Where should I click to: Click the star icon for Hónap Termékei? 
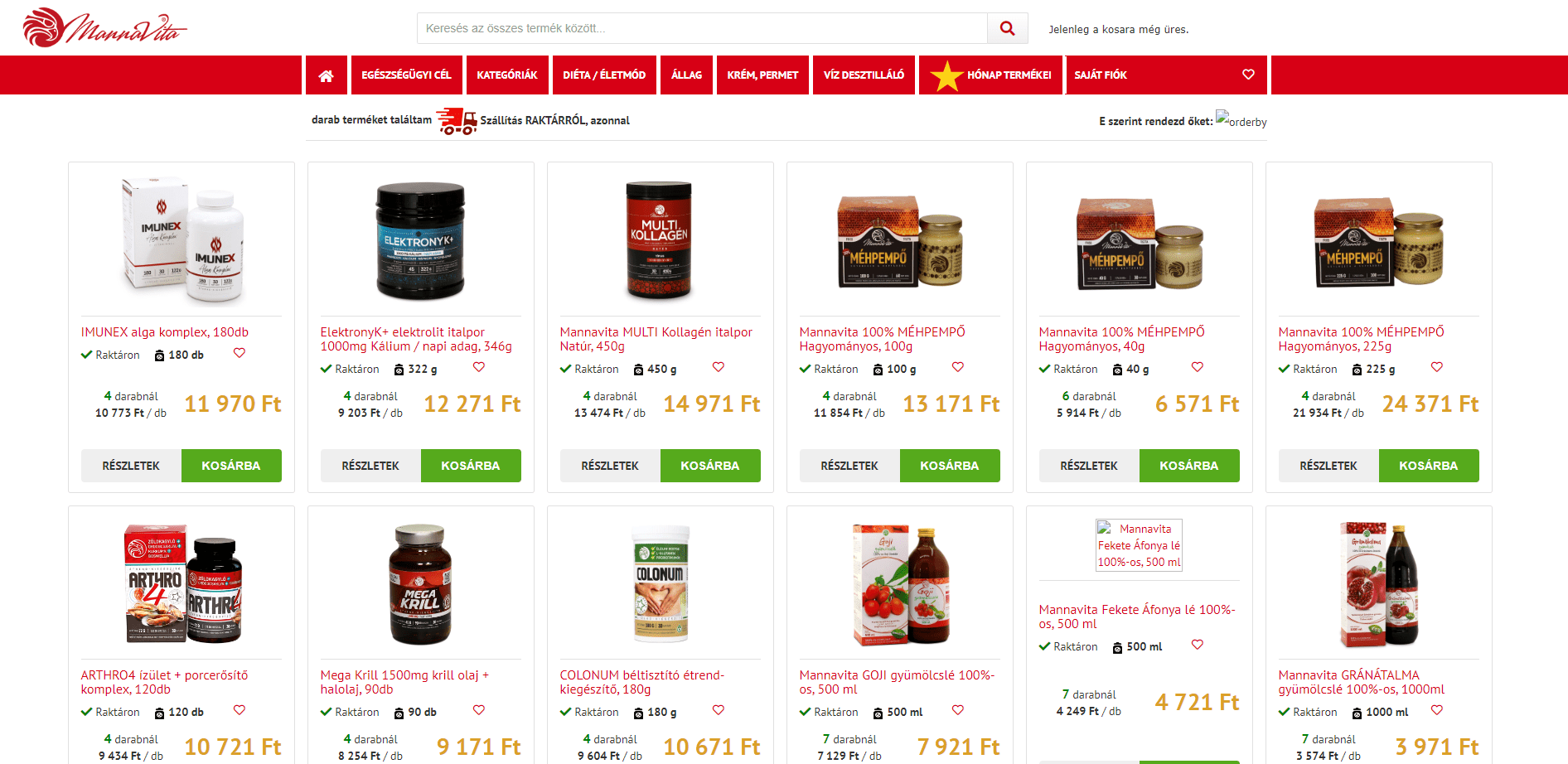[946, 75]
